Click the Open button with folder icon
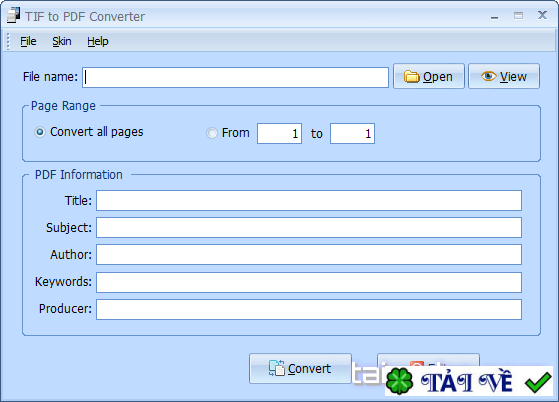Screen dimensions: 559x402 point(429,76)
